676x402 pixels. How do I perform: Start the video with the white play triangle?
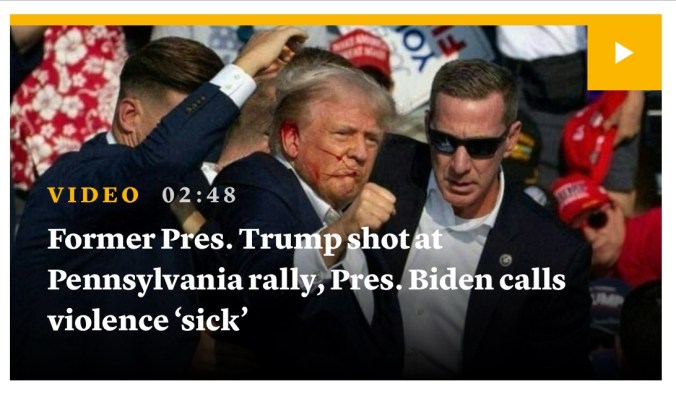(x=623, y=53)
